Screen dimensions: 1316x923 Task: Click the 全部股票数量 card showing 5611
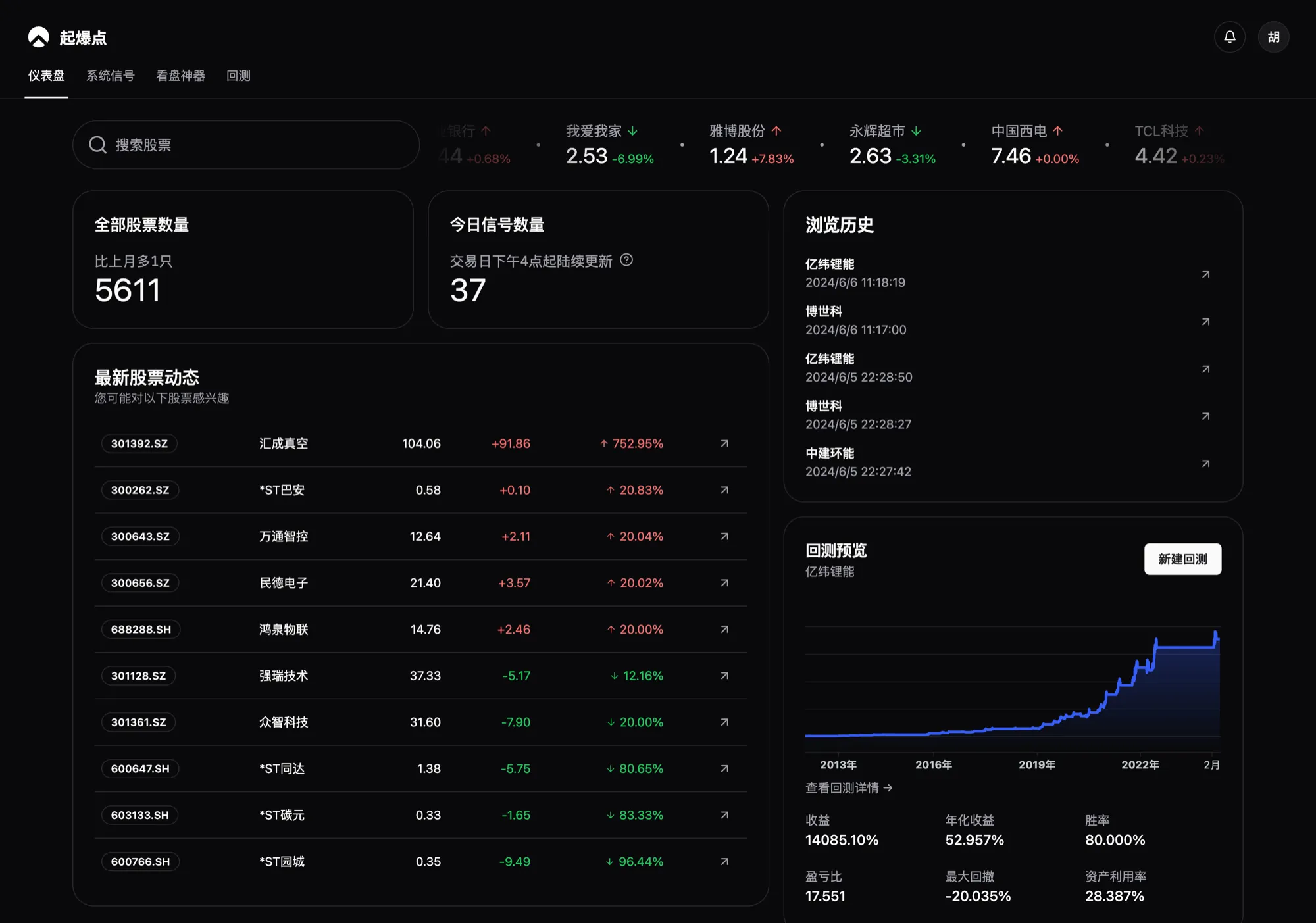pyautogui.click(x=243, y=260)
